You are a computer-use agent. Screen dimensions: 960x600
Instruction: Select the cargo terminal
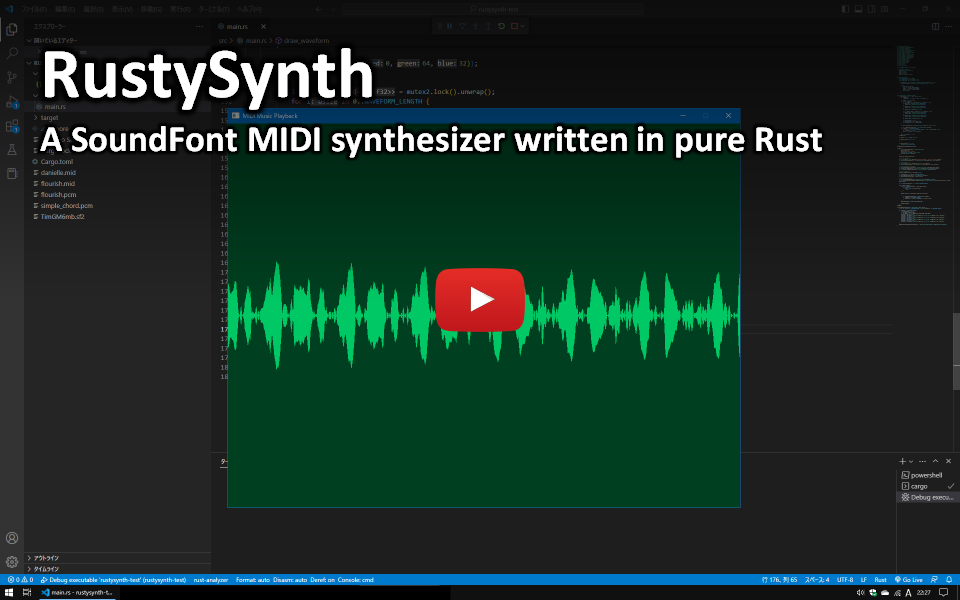click(x=918, y=486)
